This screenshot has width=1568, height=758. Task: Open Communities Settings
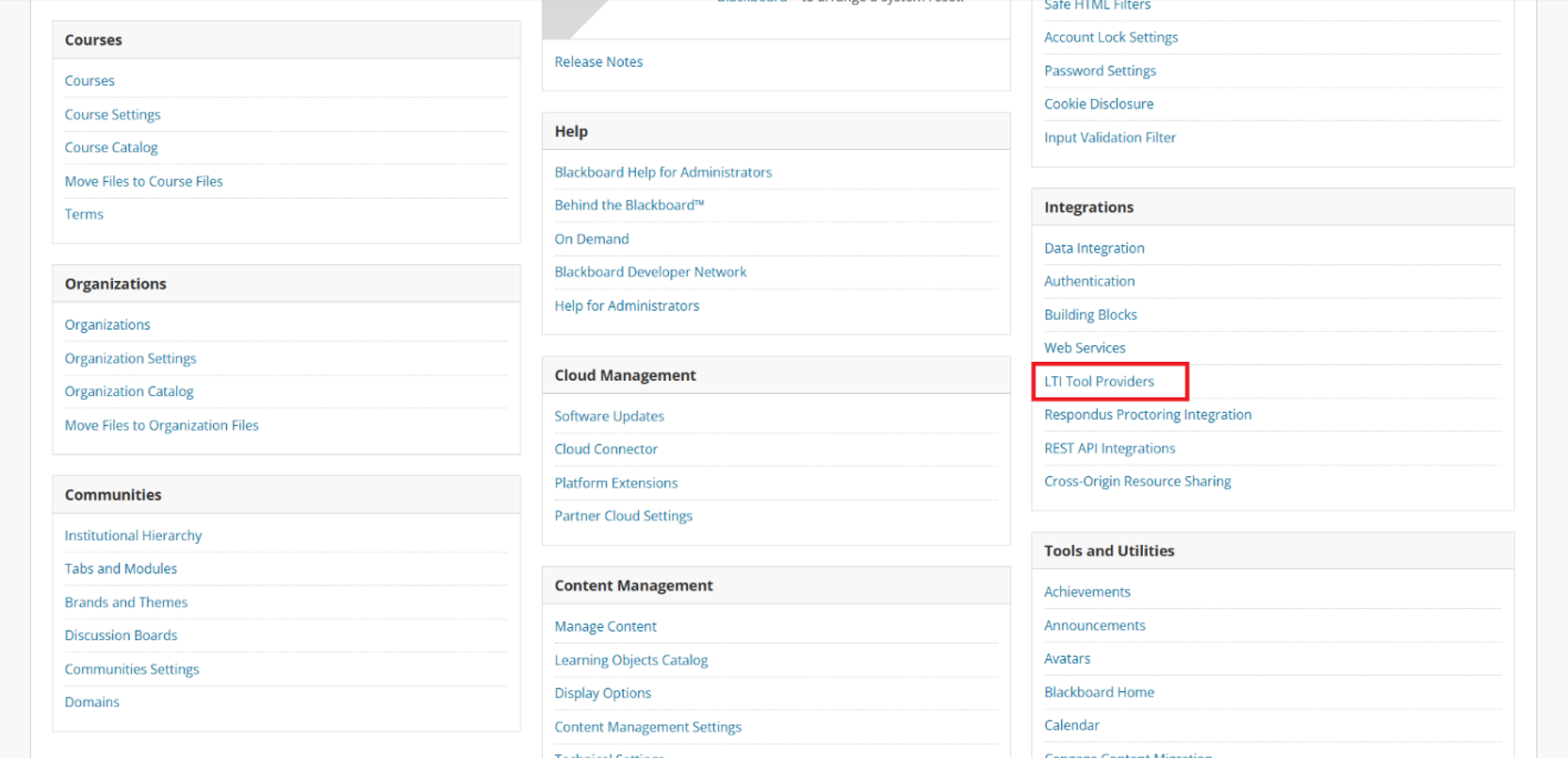132,669
